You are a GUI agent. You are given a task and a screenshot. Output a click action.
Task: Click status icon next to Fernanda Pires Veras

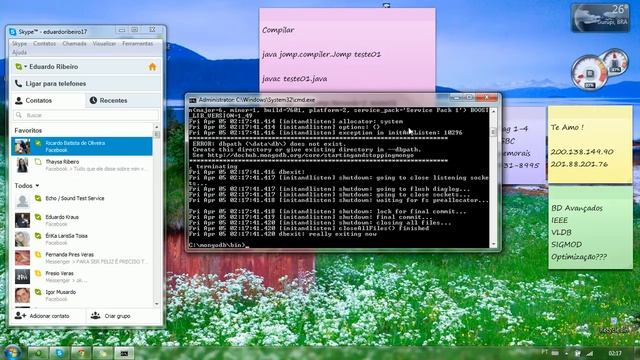click(38, 255)
